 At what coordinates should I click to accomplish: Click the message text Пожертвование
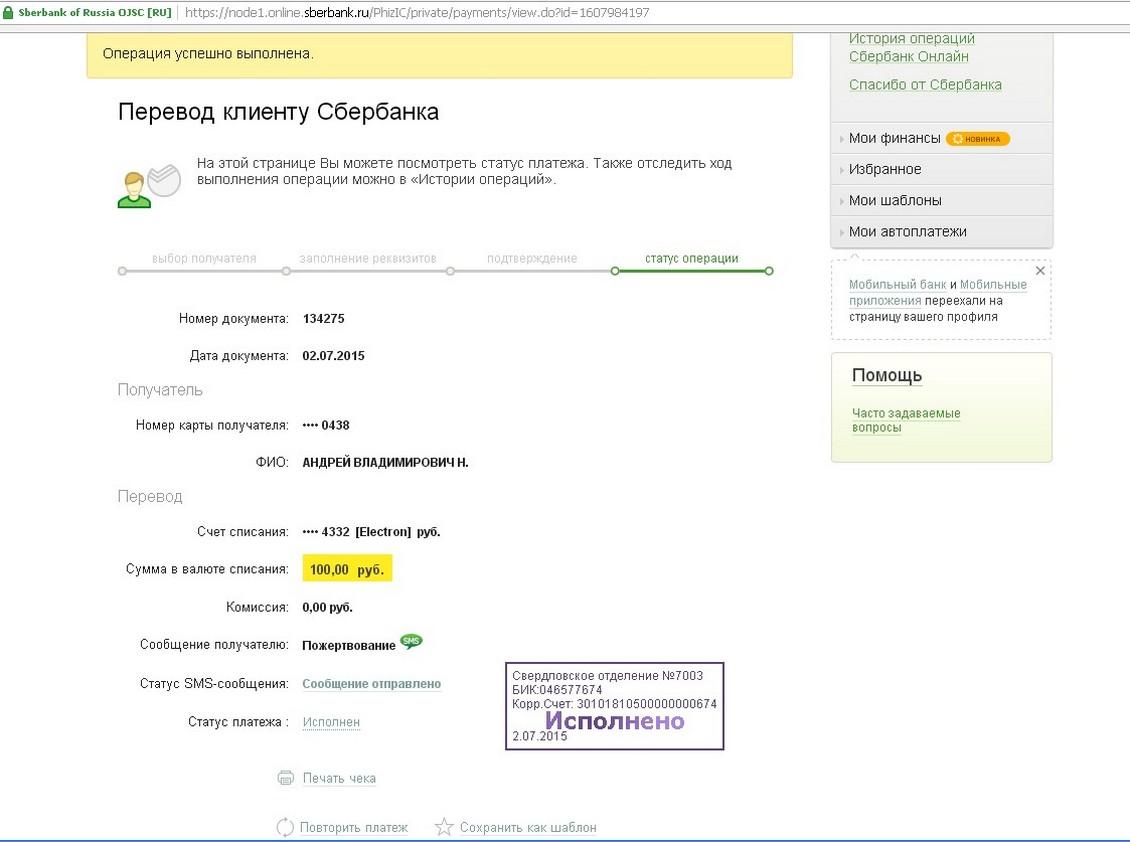[349, 645]
